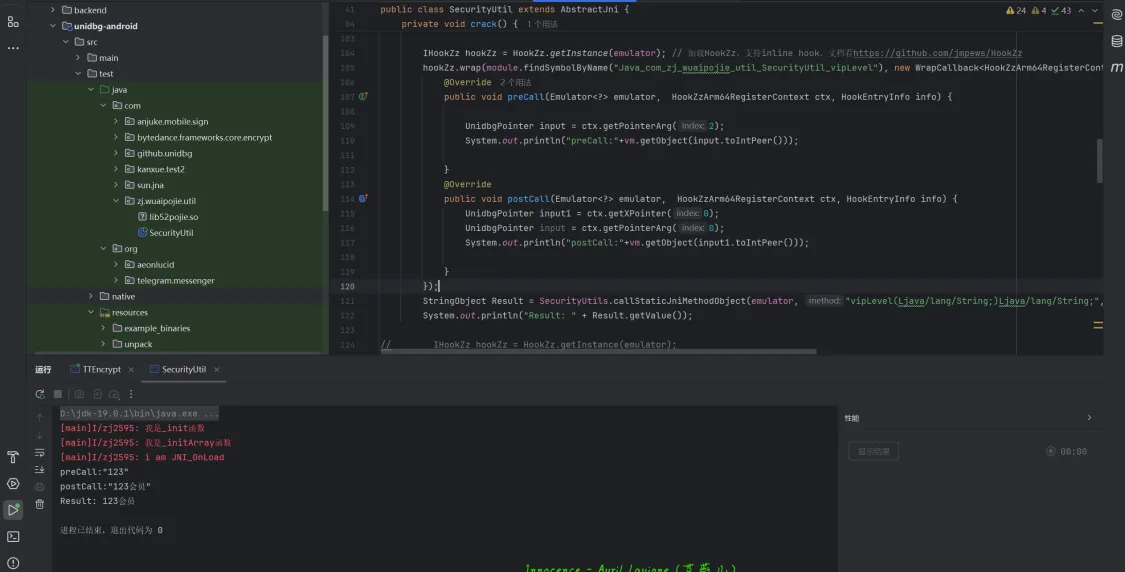Open the Build hammer tool window
1125x572 pixels.
13,457
